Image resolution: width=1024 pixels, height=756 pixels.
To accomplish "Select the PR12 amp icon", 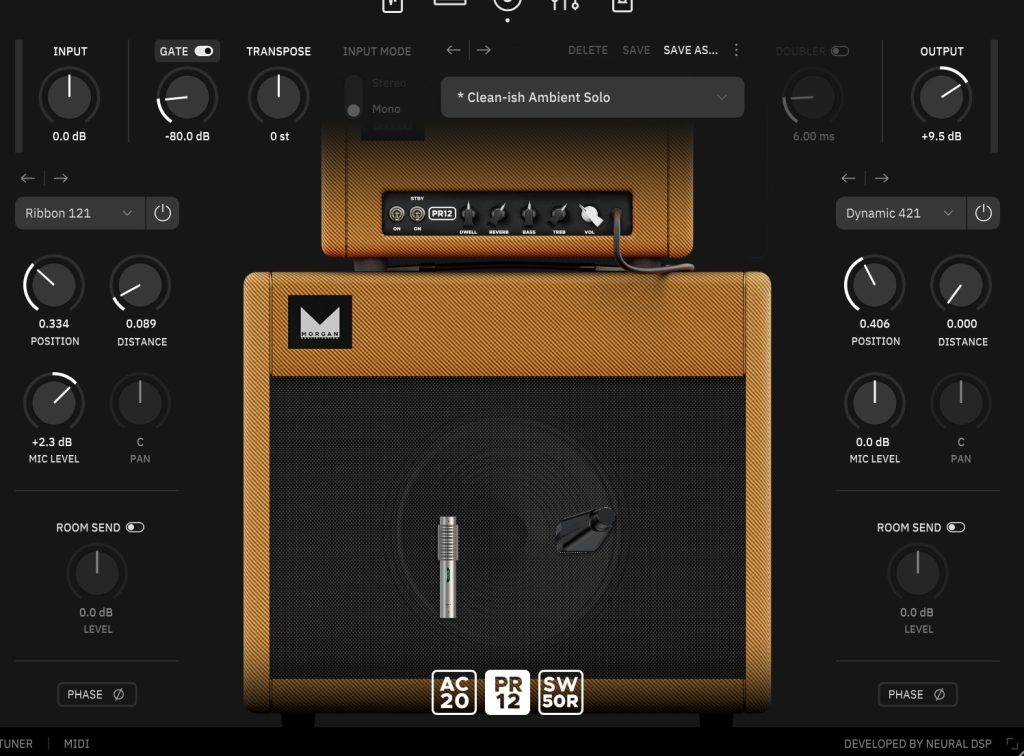I will (x=507, y=693).
